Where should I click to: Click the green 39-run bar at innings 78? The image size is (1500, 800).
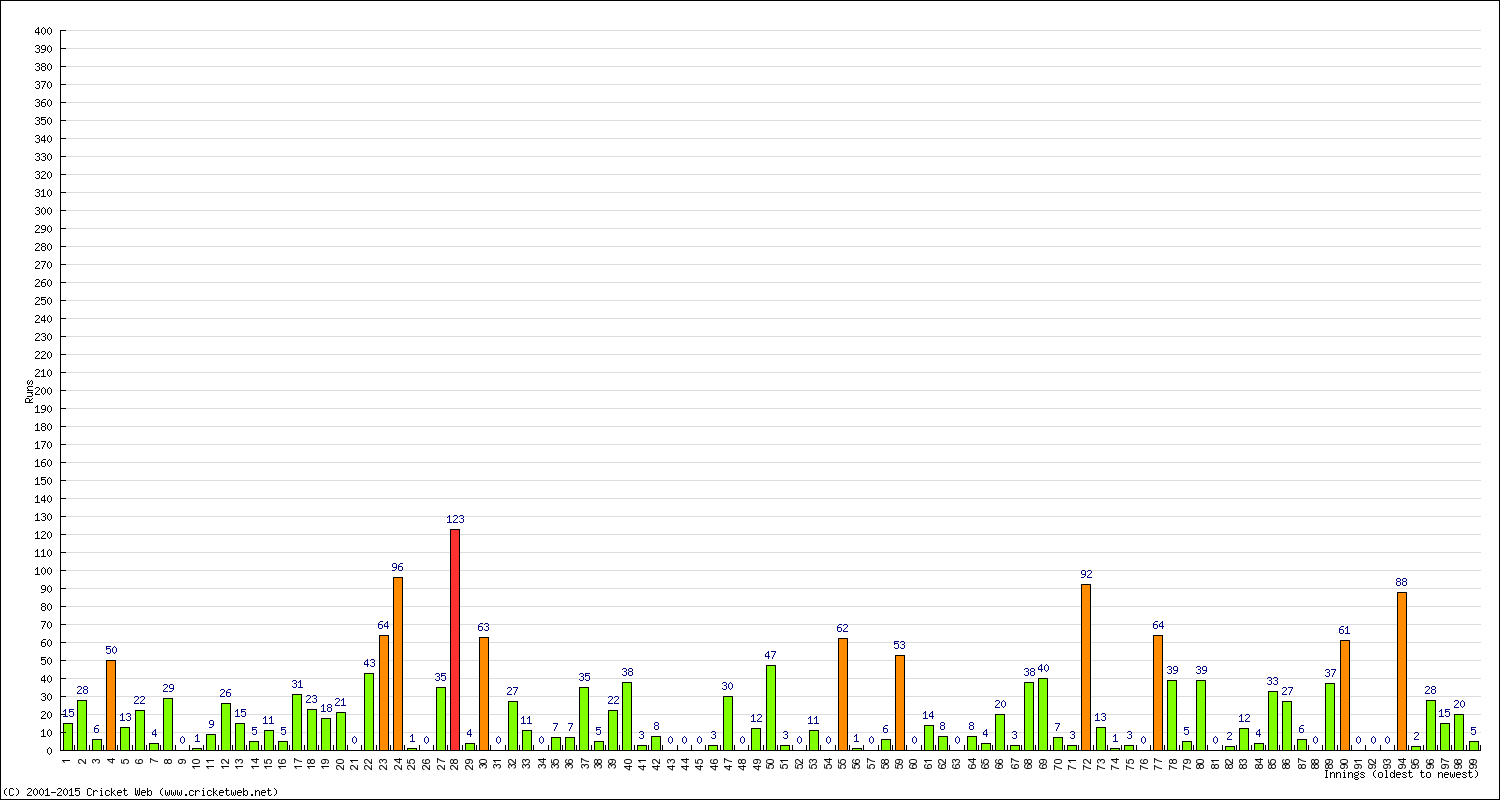point(1172,715)
